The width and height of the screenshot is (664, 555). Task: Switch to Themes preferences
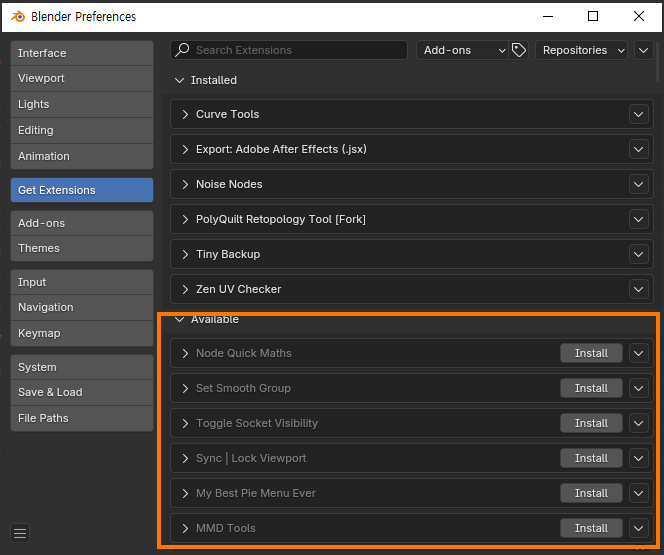(82, 248)
